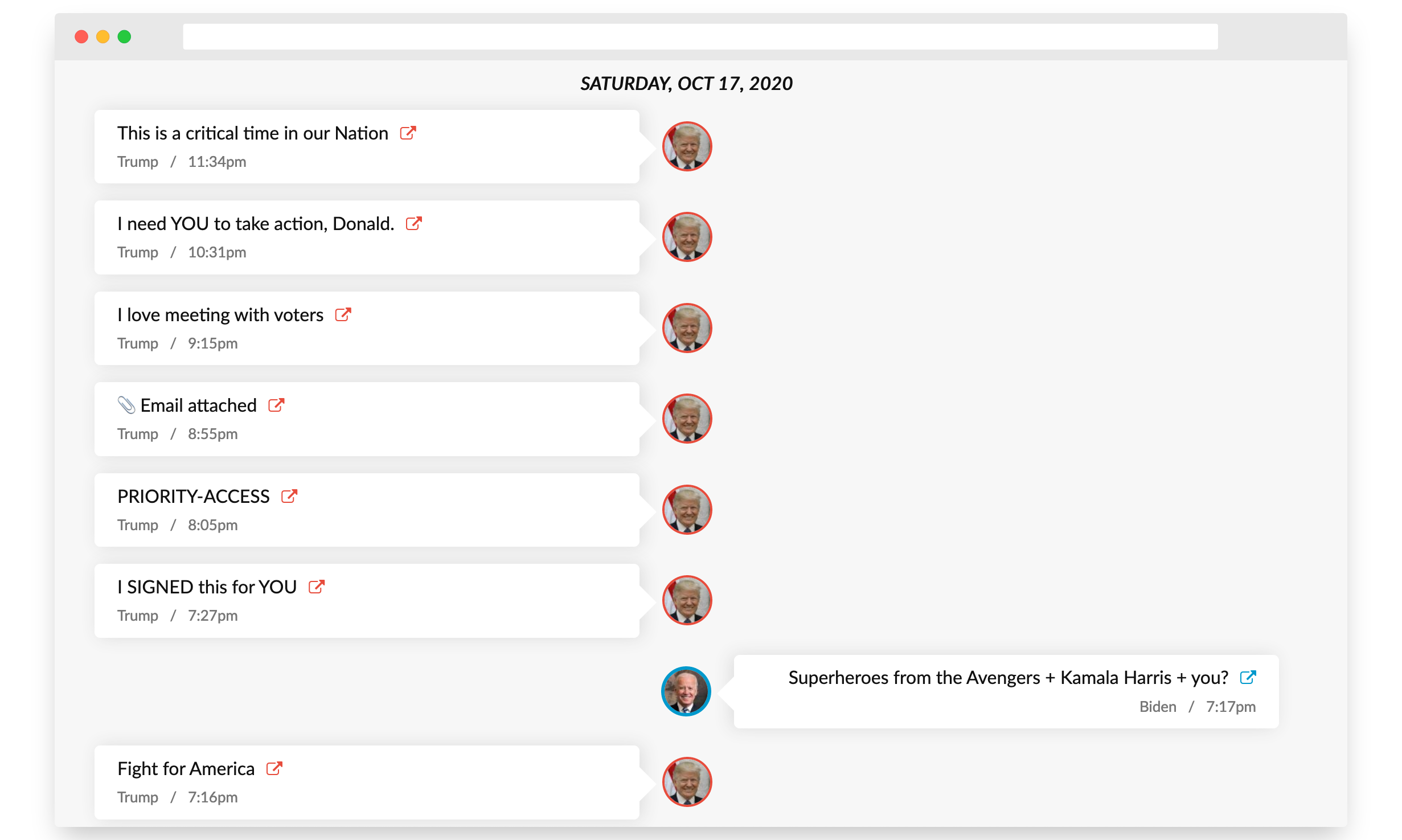The image size is (1402, 840).
Task: Click the Trump avatar next to the 7:16pm email
Action: click(x=687, y=782)
